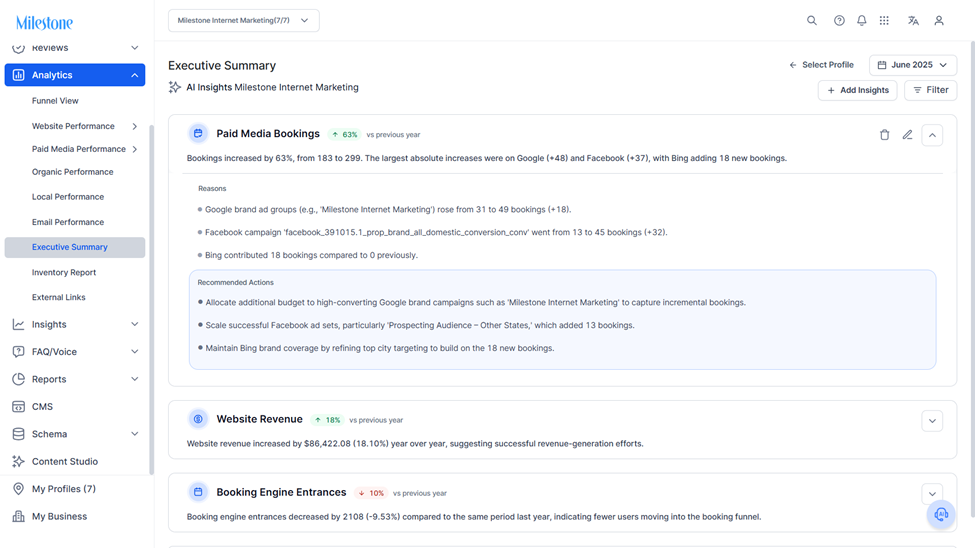Expand the Schema section chevron
The width and height of the screenshot is (975, 548).
click(x=134, y=434)
